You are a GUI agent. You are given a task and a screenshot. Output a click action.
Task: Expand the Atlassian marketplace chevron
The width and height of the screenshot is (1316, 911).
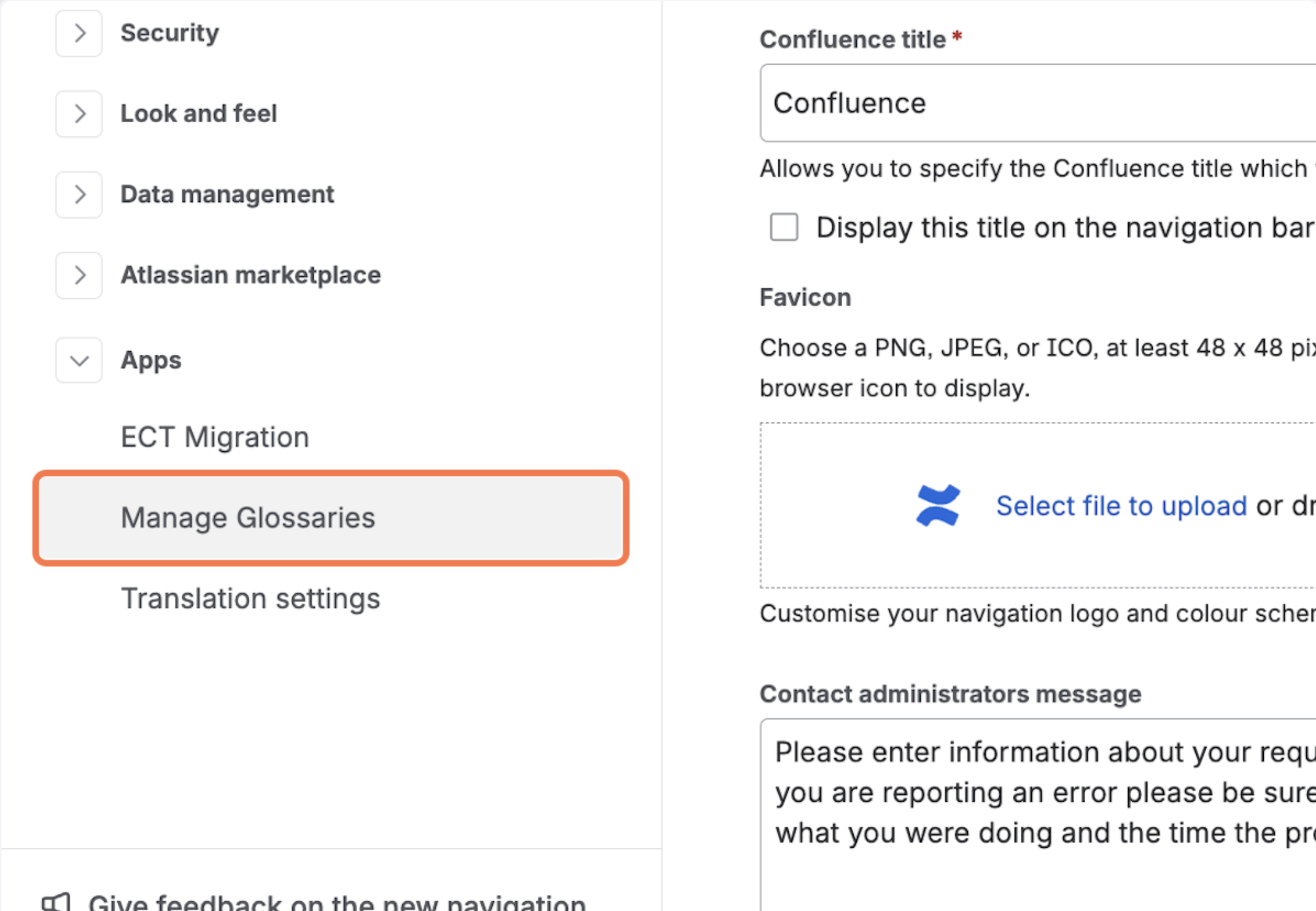pos(79,275)
